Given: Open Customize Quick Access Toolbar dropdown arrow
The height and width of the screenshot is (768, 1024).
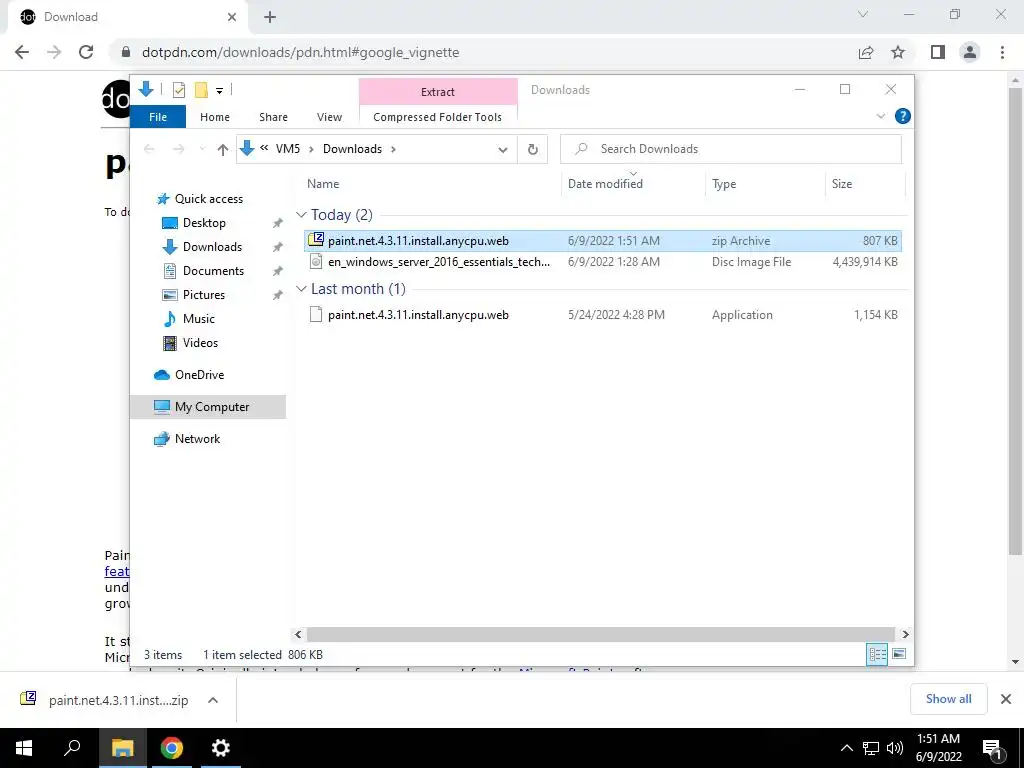Looking at the screenshot, I should click(219, 91).
